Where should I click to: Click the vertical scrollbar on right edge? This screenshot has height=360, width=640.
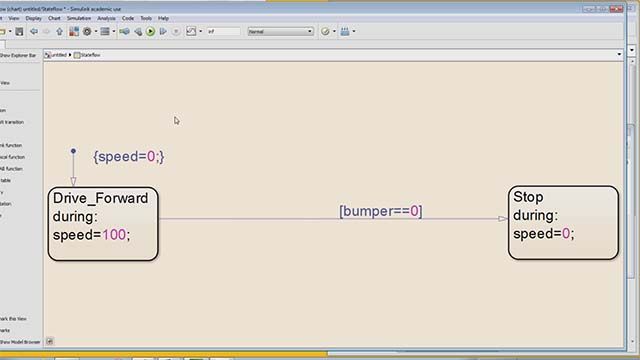632,200
